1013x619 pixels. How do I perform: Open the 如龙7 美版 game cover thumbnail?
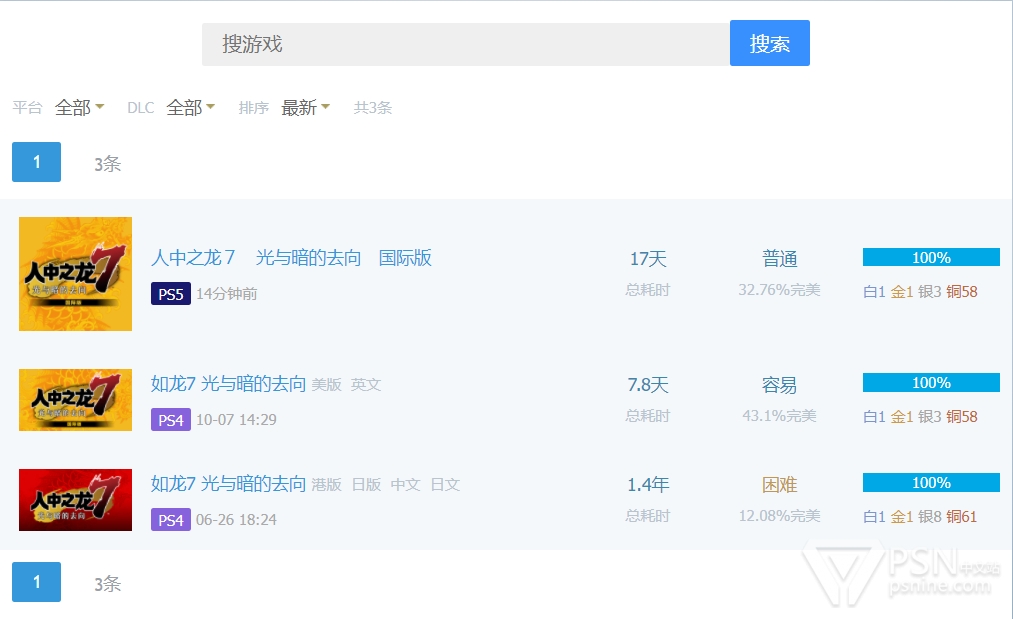point(75,400)
